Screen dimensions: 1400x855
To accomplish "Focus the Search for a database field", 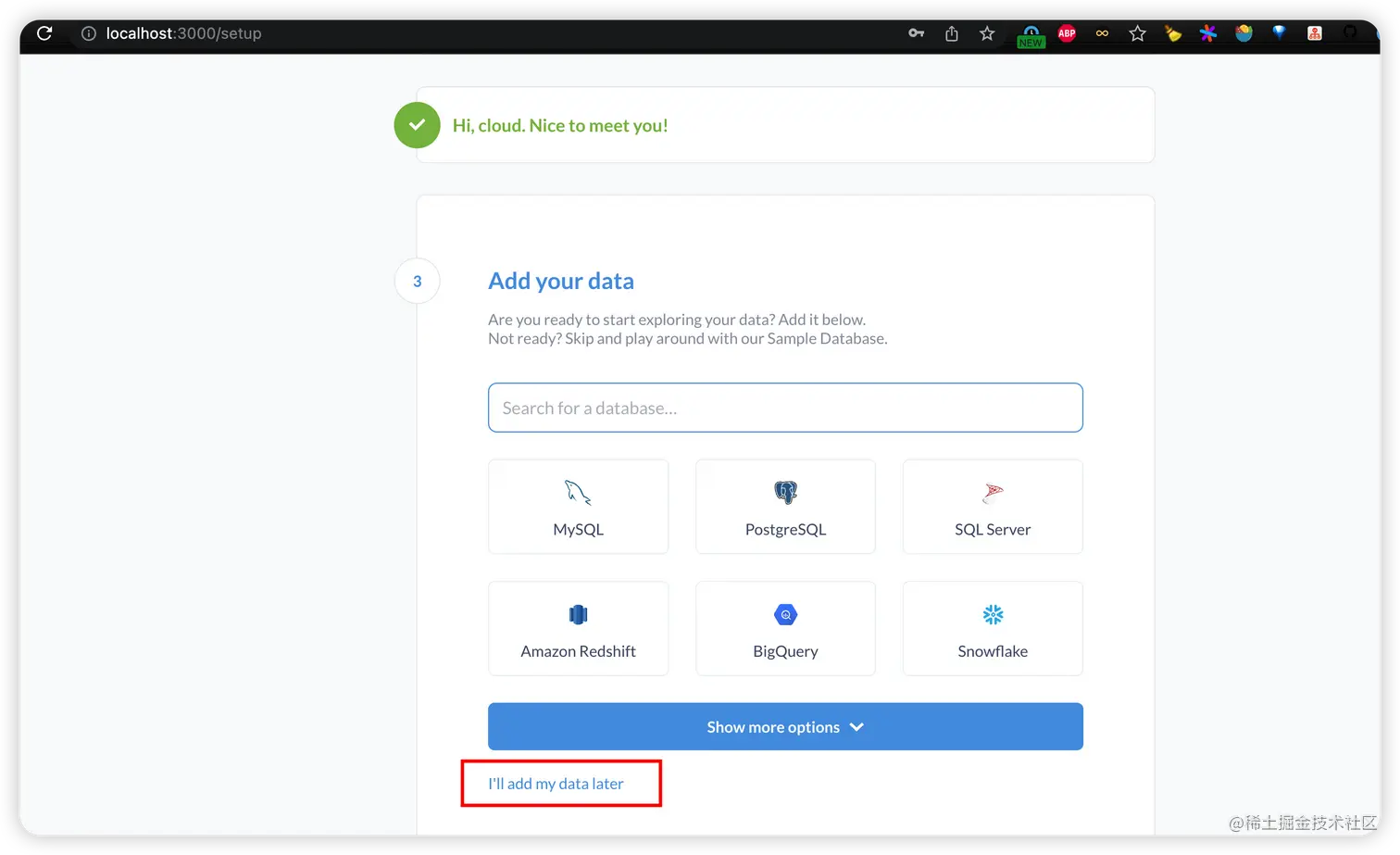I will tap(785, 408).
